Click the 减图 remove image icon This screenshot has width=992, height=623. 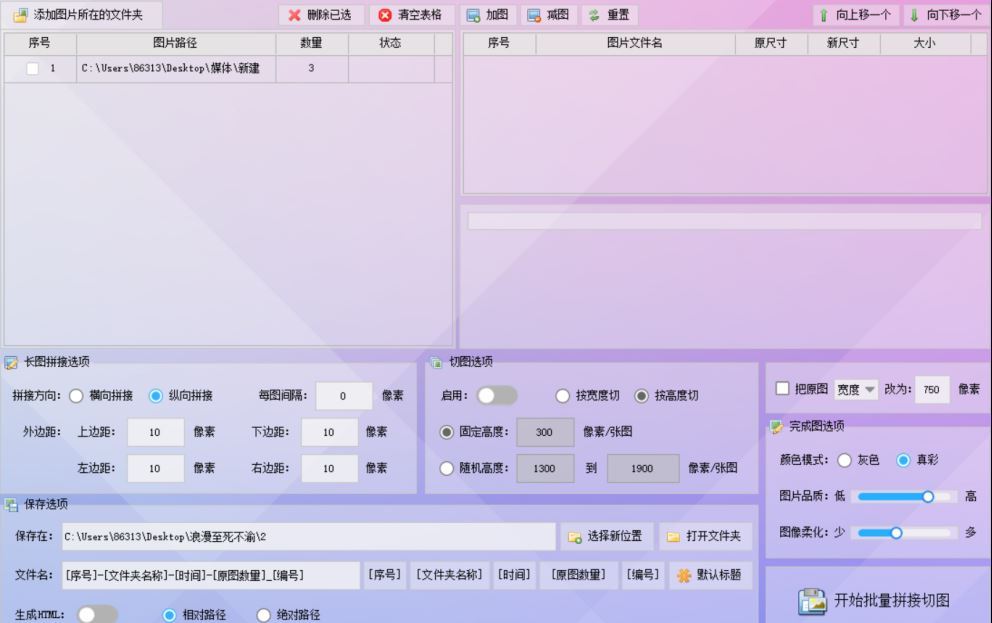click(x=534, y=15)
